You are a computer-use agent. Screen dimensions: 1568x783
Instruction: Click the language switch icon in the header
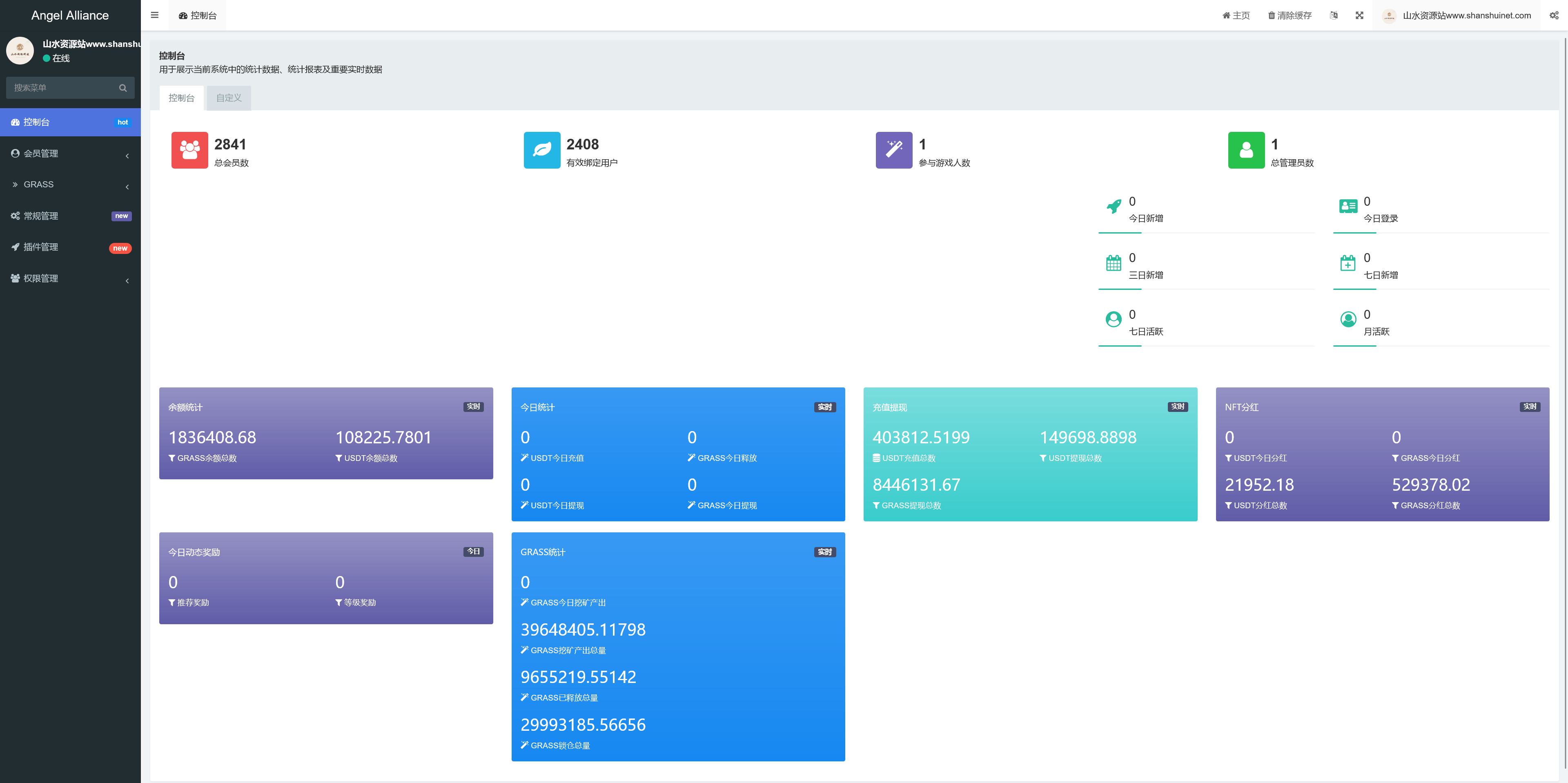[1334, 15]
